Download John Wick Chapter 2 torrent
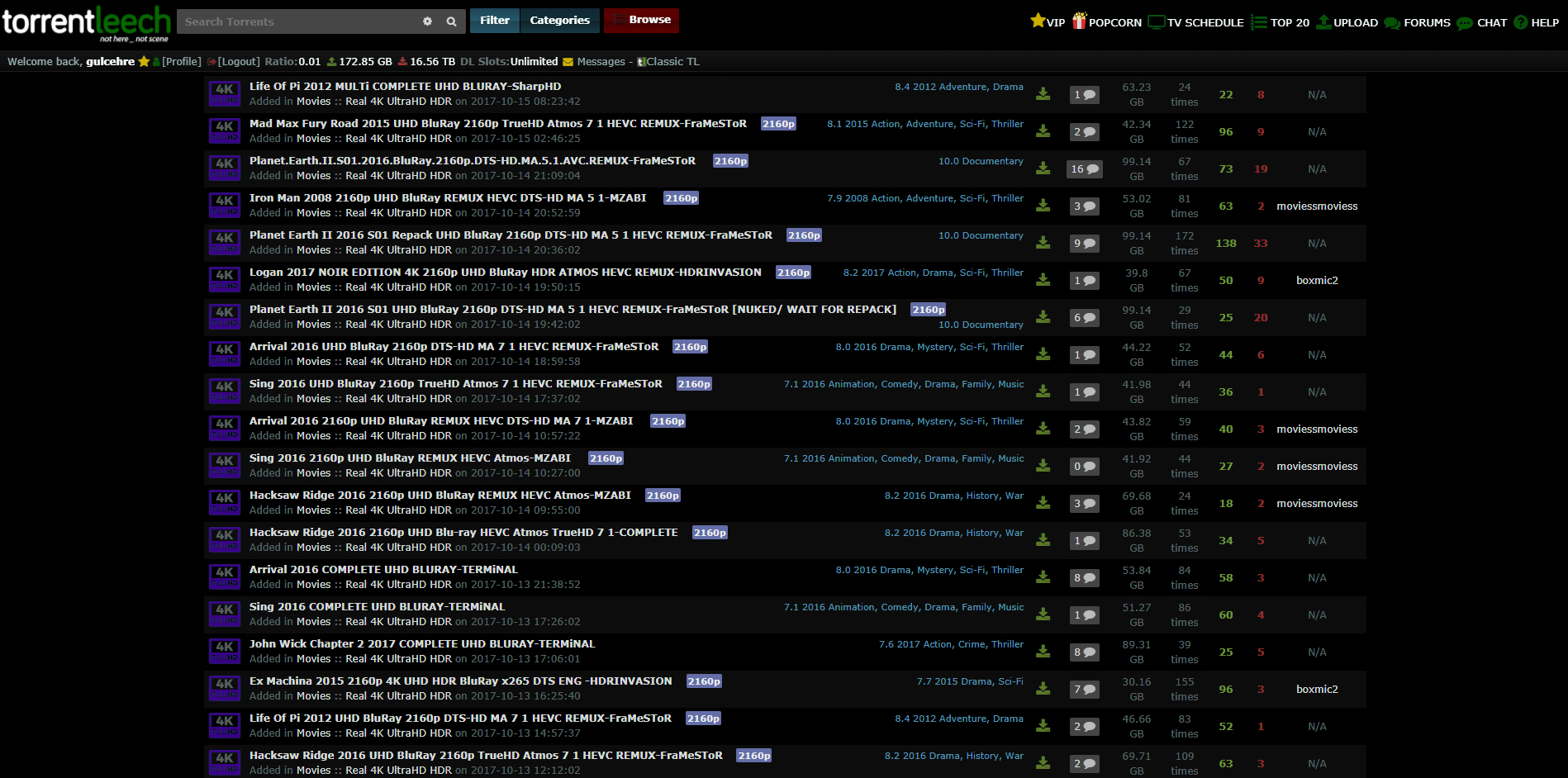This screenshot has width=1568, height=778. click(x=1043, y=652)
